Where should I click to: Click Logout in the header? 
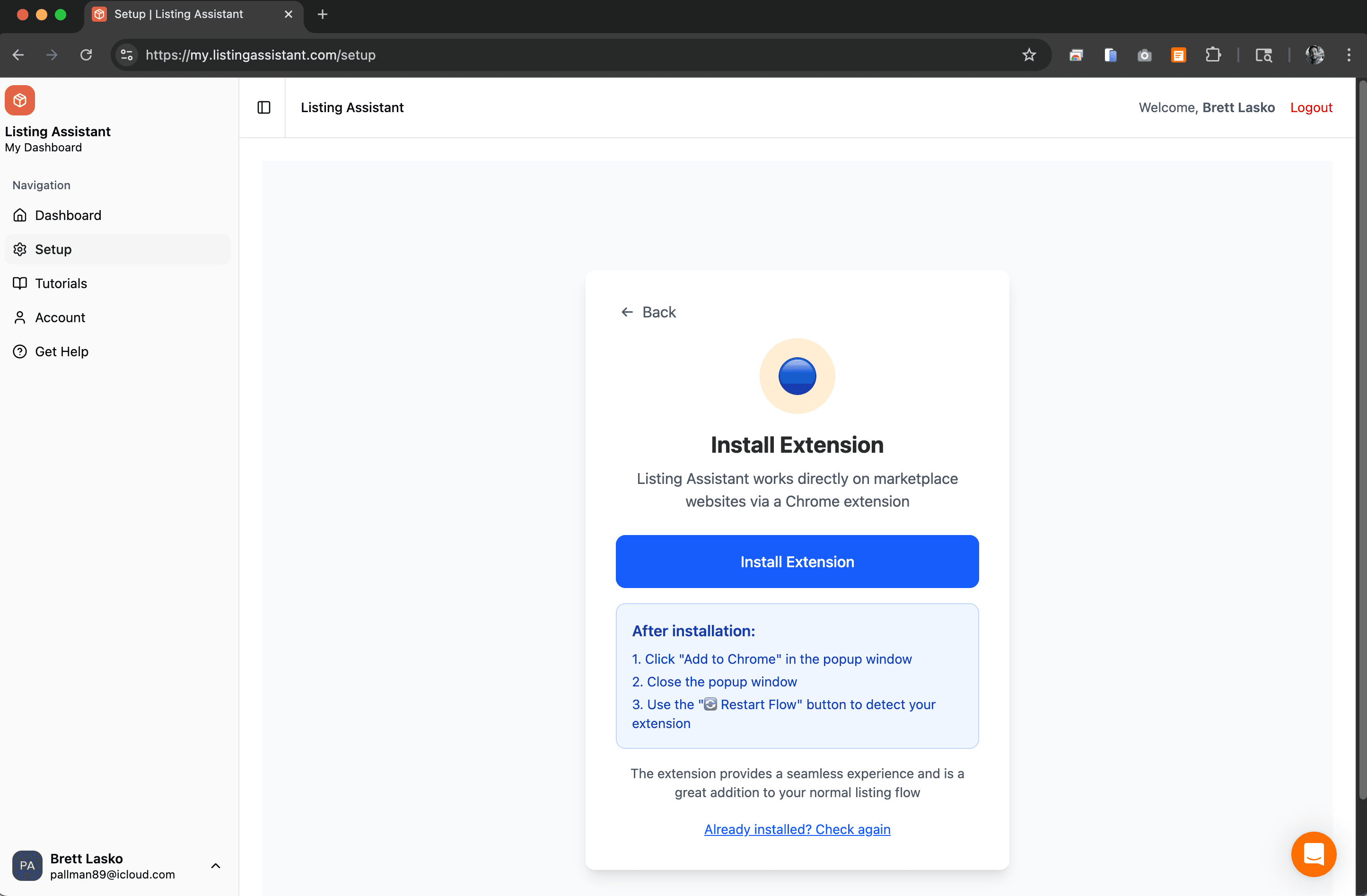[1311, 107]
